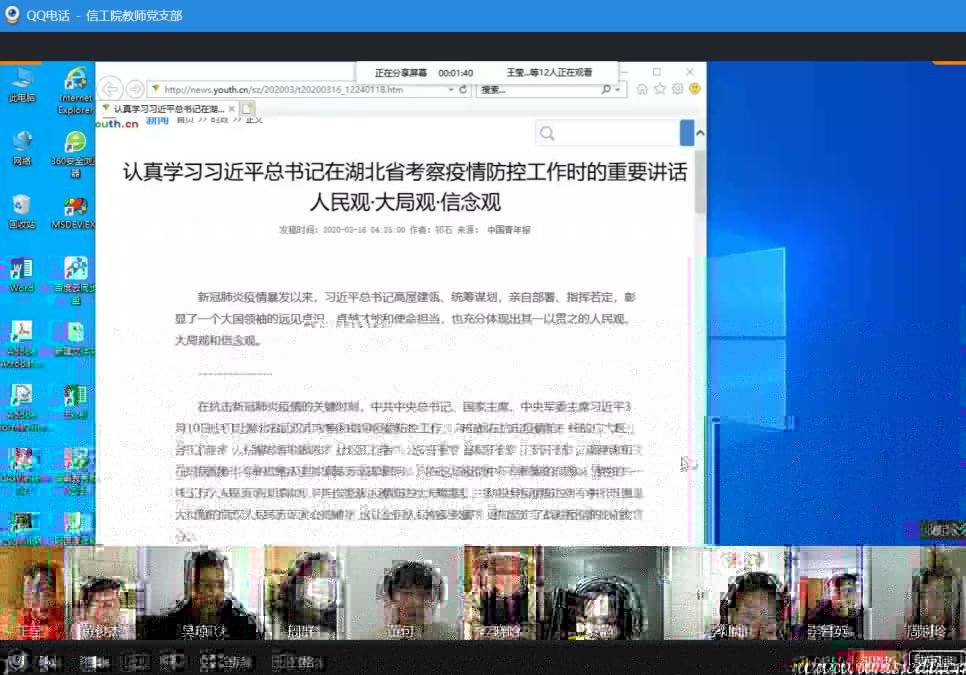Open Internet Explorer desktop shortcut
This screenshot has height=675, width=966.
(75, 80)
